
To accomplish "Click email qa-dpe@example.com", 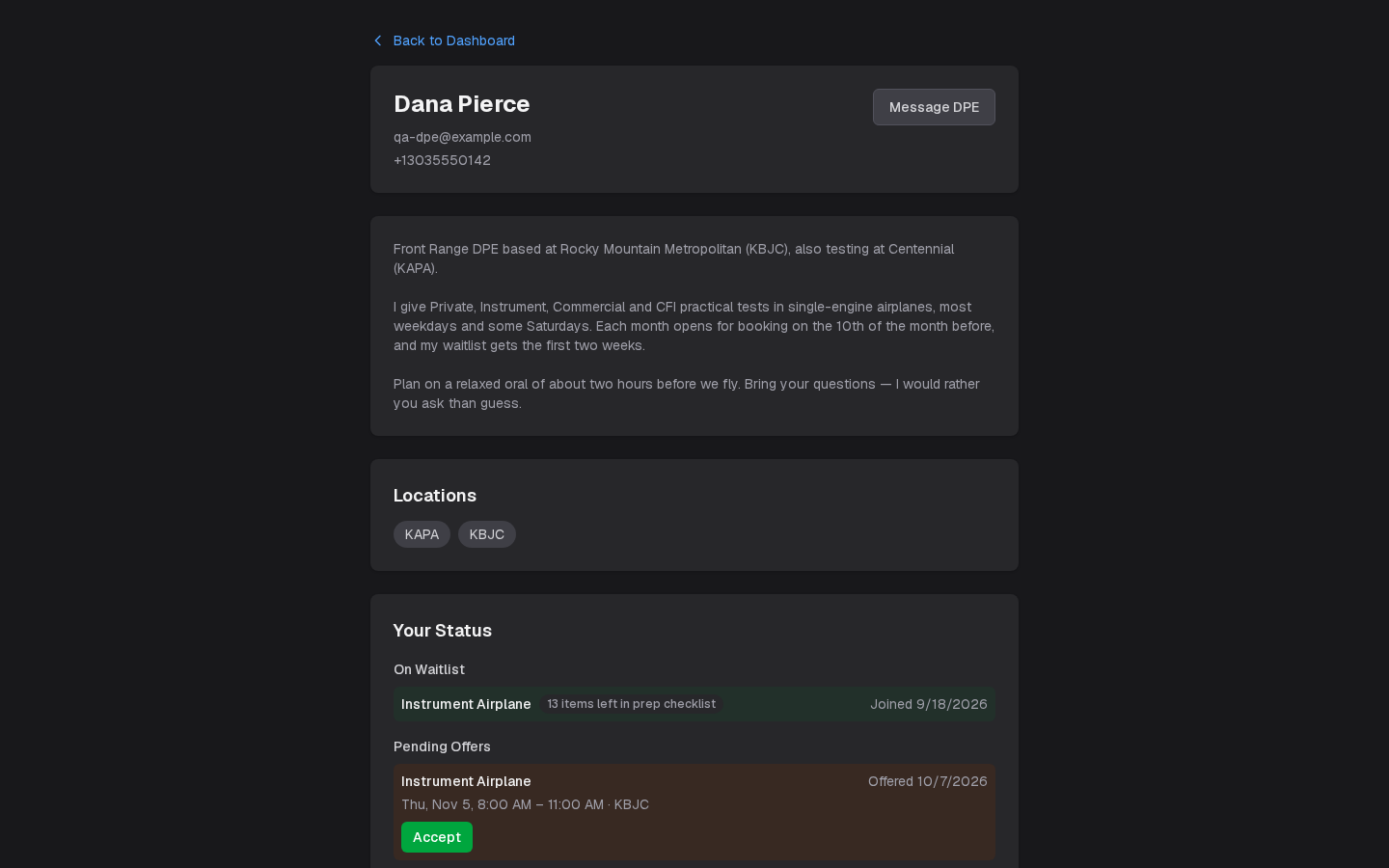I will (462, 137).
